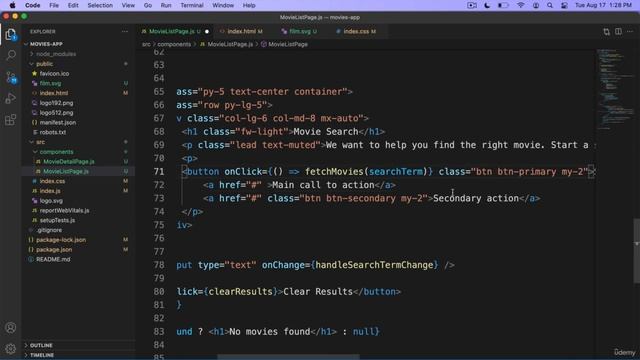Open reportWebVitals.js in the explorer

[64, 211]
